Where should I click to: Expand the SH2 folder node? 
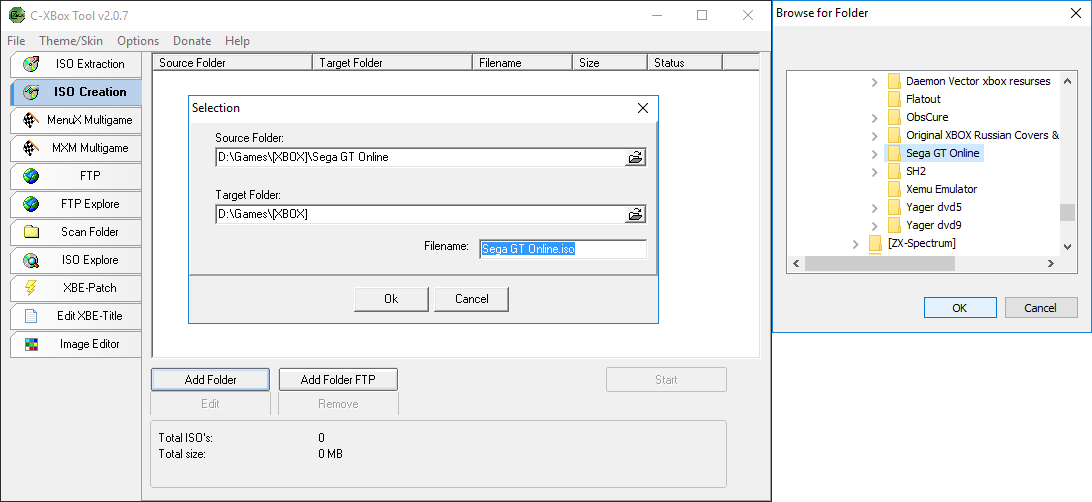(875, 171)
